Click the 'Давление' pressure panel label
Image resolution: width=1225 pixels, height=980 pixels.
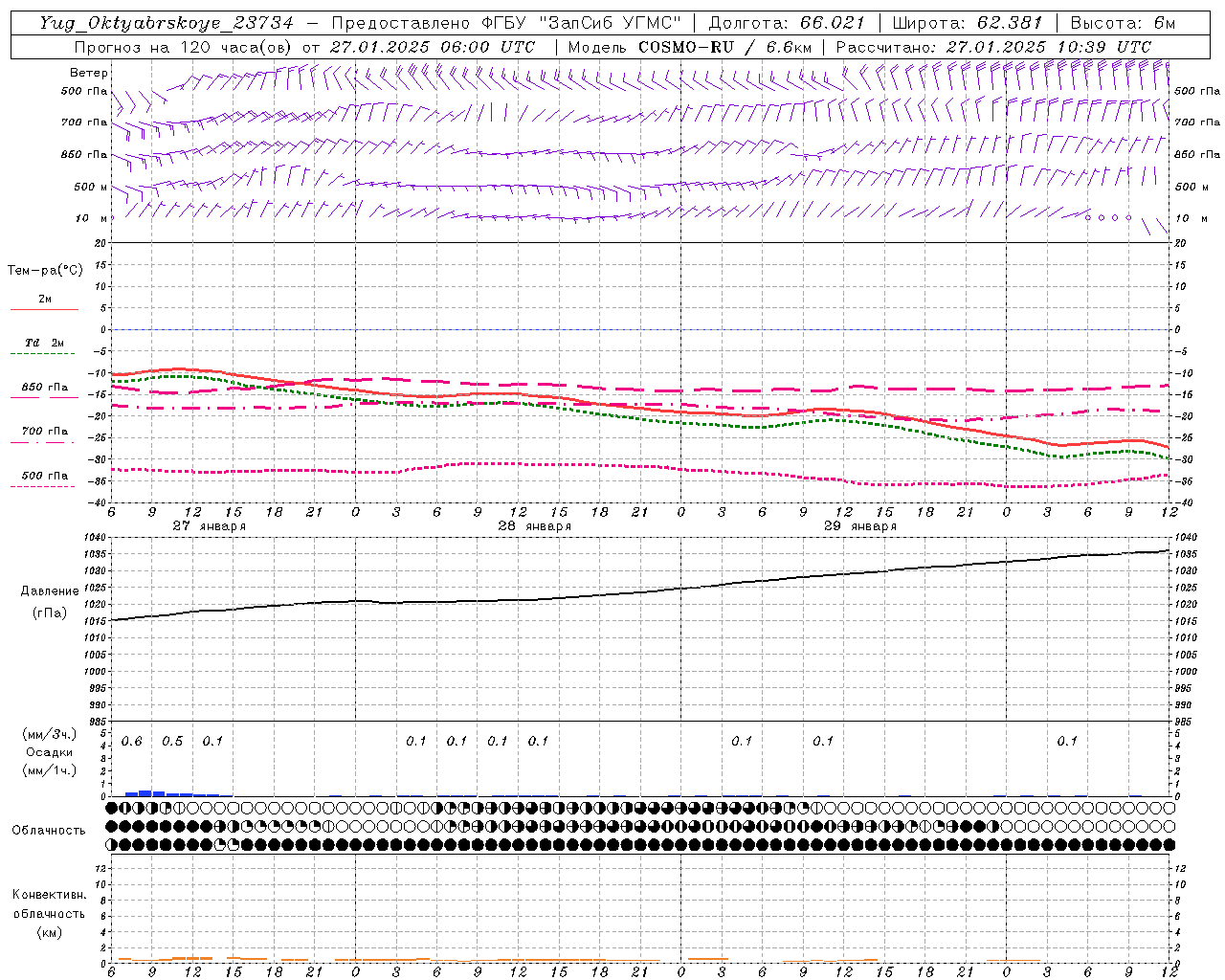[50, 591]
